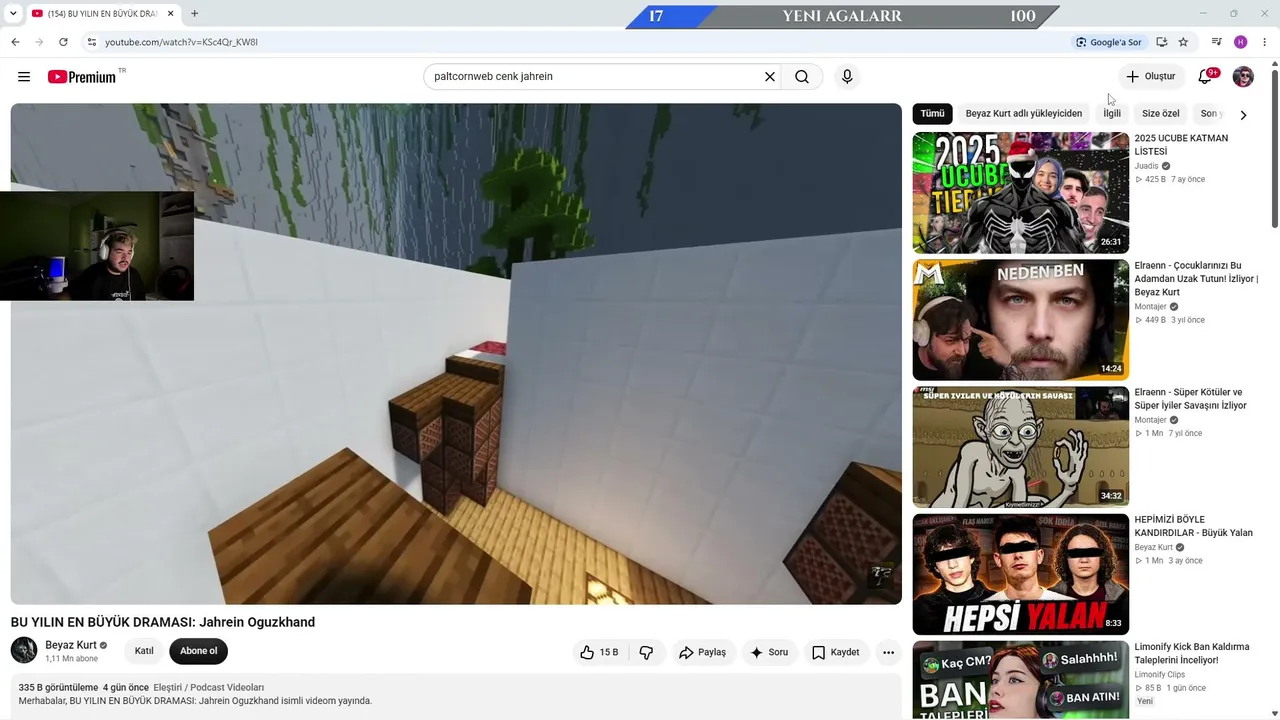The image size is (1280, 720).
Task: Click the Kaydet save button
Action: click(x=836, y=652)
